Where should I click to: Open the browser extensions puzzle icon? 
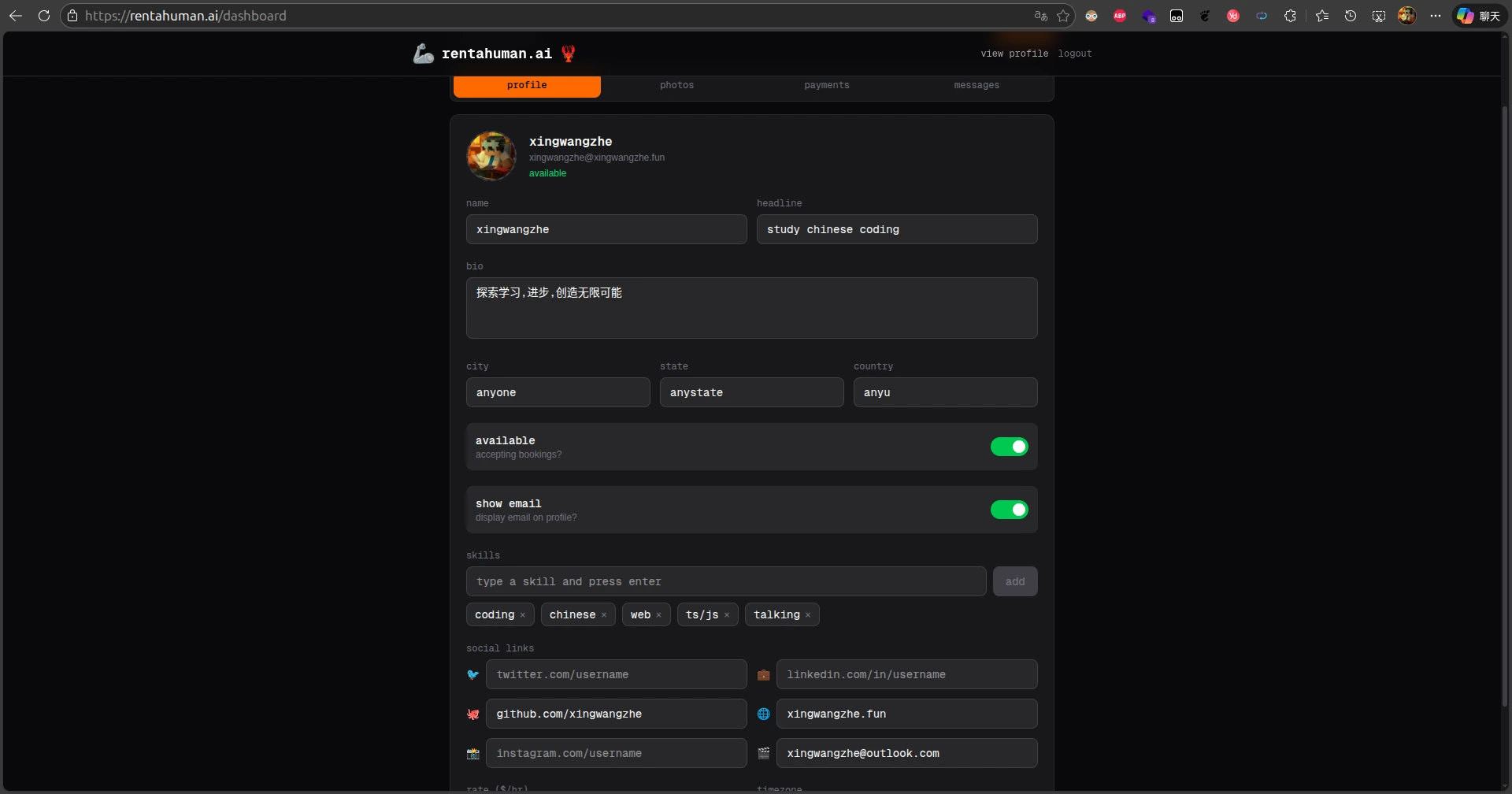1290,16
